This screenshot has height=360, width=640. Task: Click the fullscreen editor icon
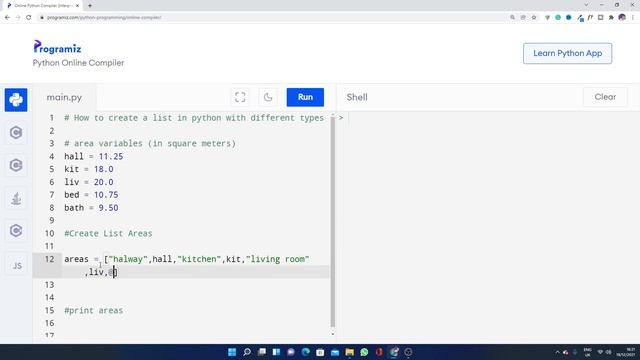240,97
